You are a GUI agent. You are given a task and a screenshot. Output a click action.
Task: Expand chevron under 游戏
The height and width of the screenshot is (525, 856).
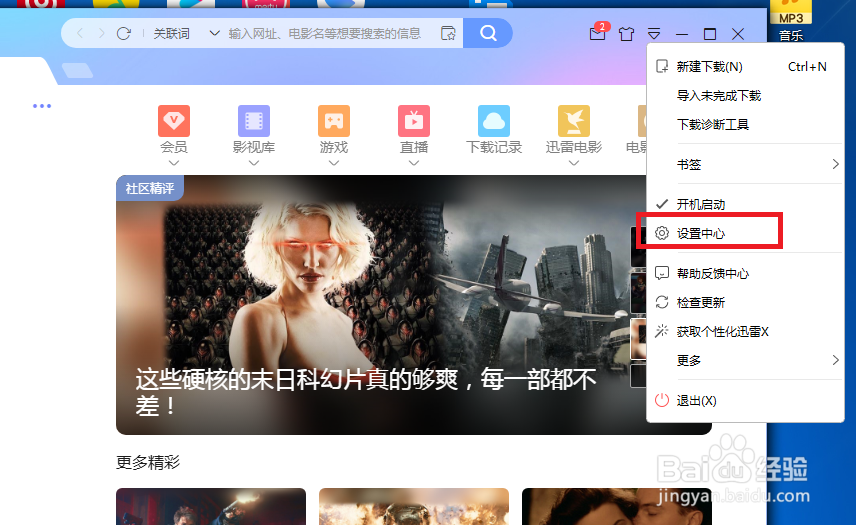(334, 163)
